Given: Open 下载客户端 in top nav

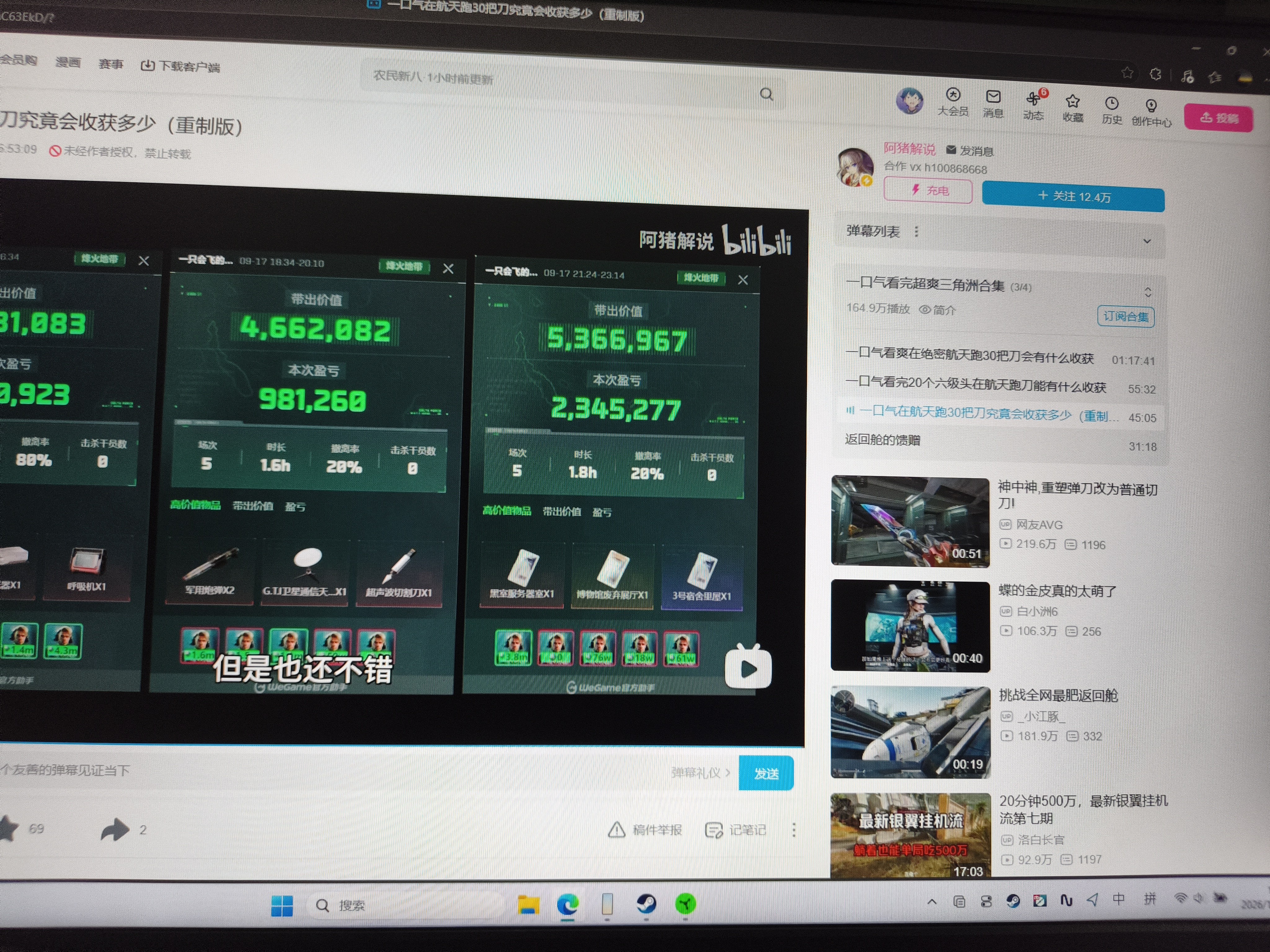Looking at the screenshot, I should click(180, 66).
